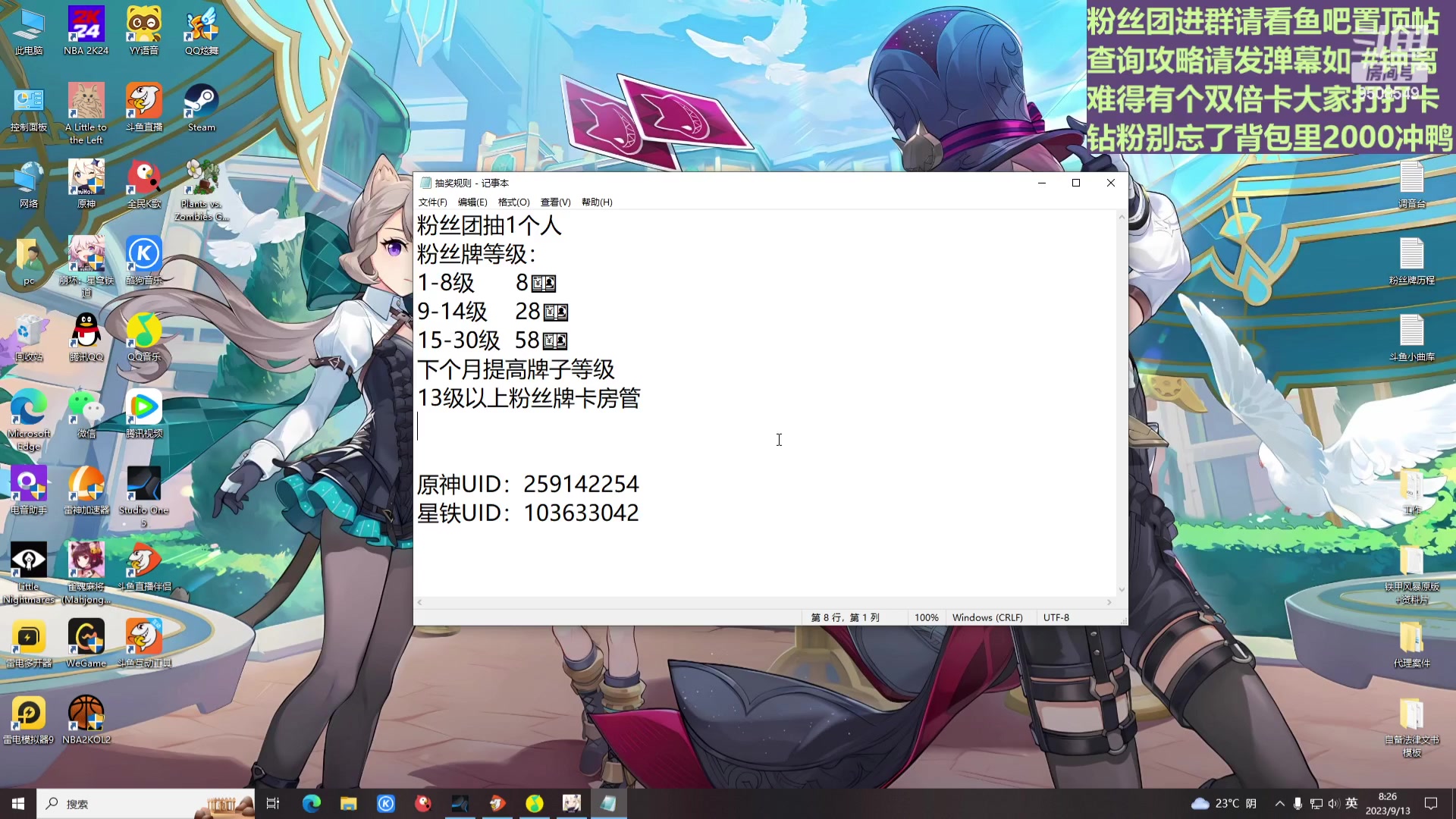Launch the 微信 desktop icon
Screen dimensions: 1456x819
tap(86, 414)
